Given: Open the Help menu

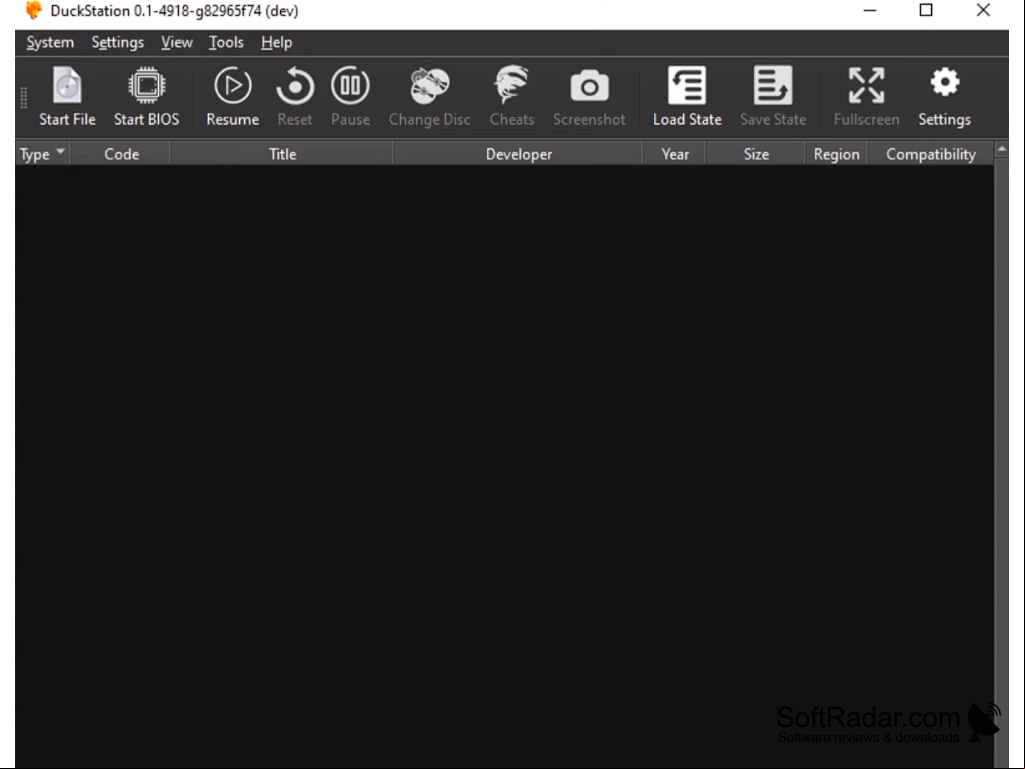Looking at the screenshot, I should (x=277, y=43).
